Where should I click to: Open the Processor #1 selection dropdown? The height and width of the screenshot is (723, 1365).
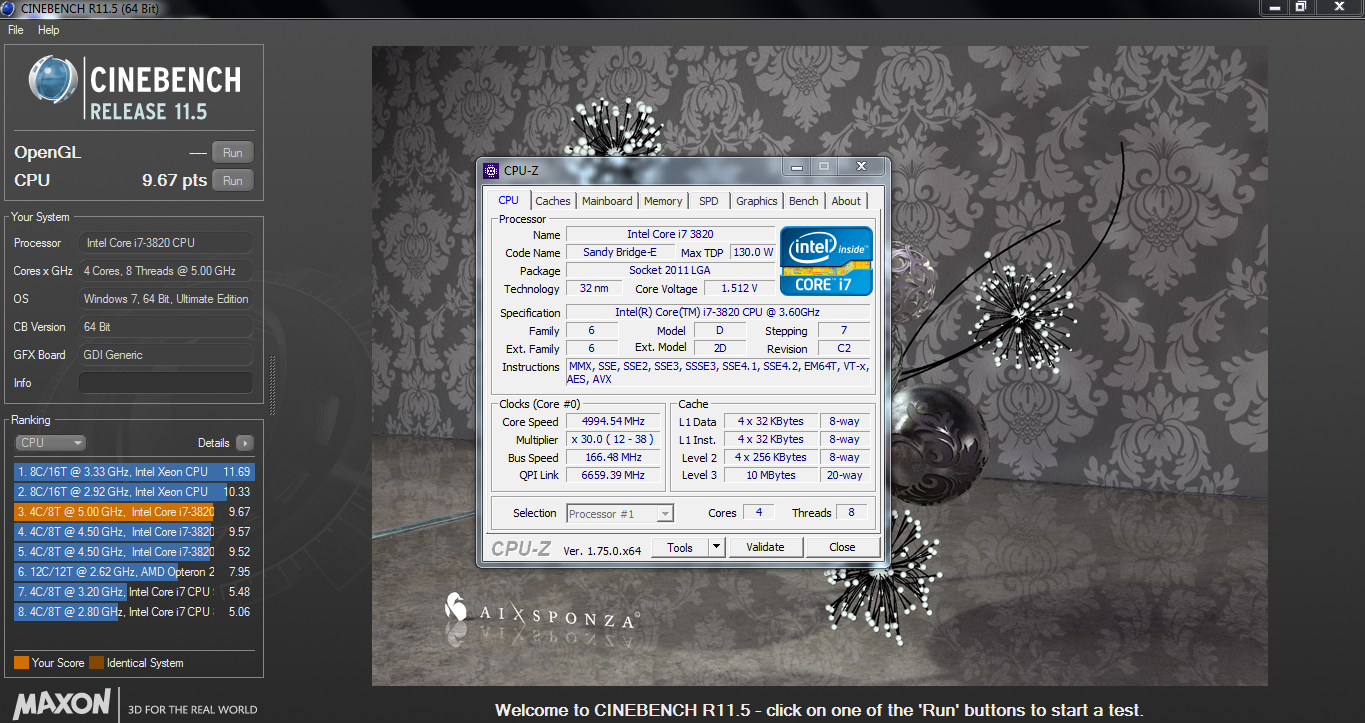(x=620, y=514)
